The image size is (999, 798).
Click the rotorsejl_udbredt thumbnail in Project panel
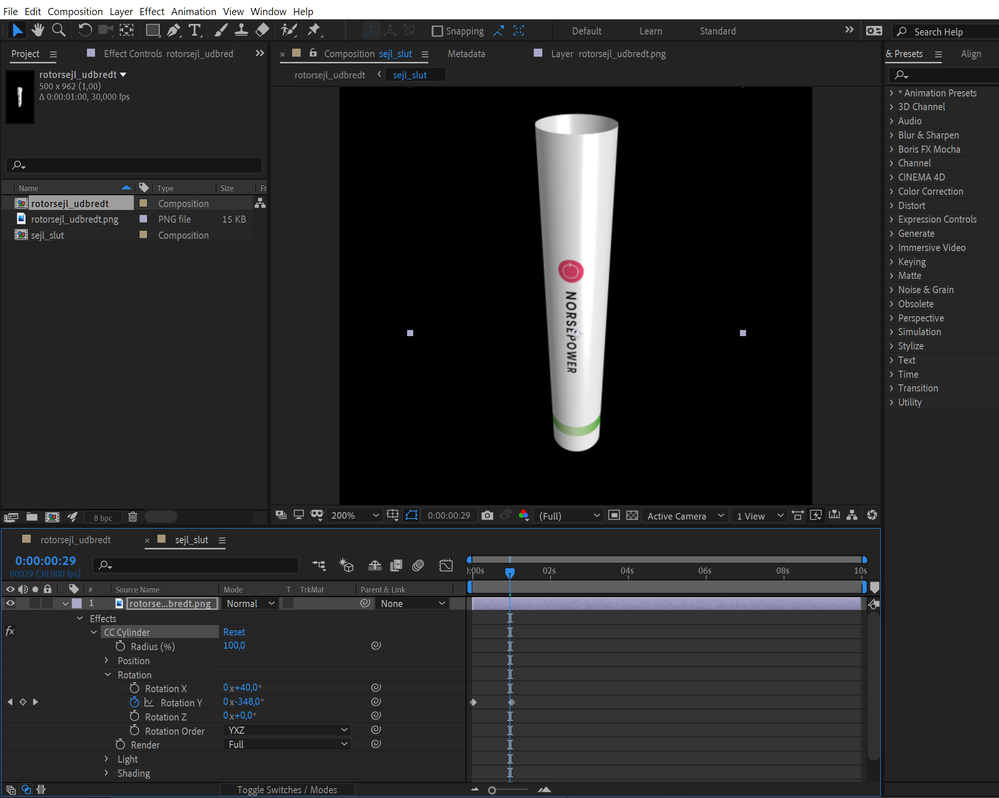[19, 97]
